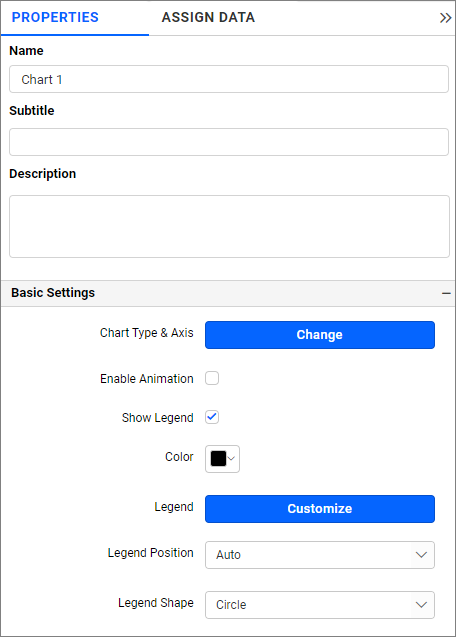Open Legend Position dropdown arrow
Viewport: 456px width, 637px height.
[x=421, y=555]
